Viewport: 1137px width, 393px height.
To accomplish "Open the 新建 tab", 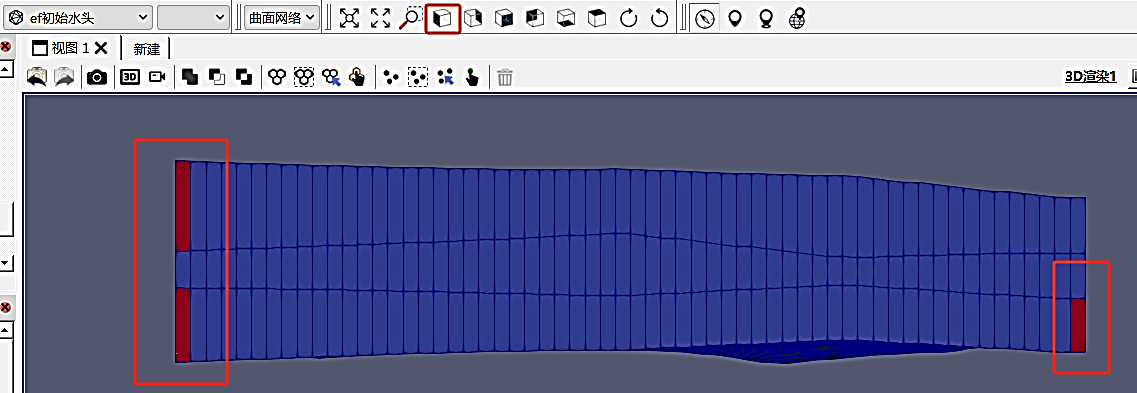I will coord(146,49).
